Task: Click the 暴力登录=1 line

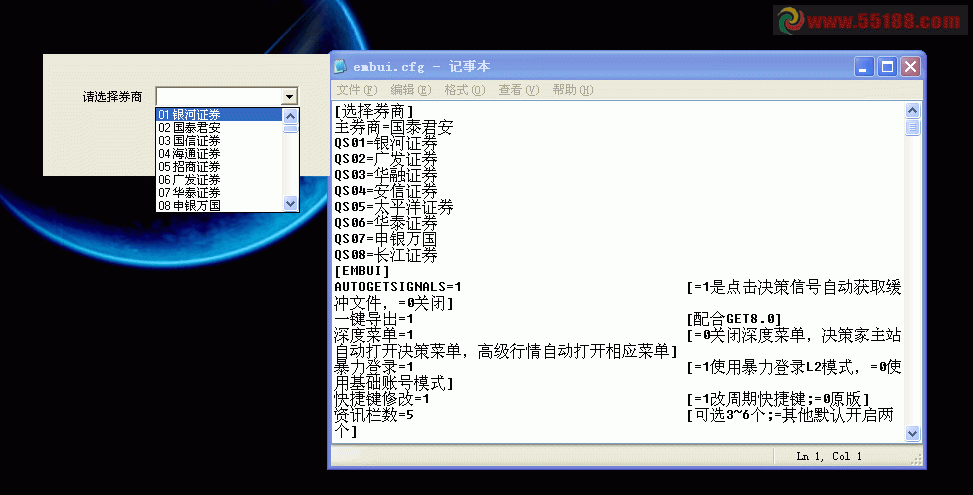Action: click(374, 367)
